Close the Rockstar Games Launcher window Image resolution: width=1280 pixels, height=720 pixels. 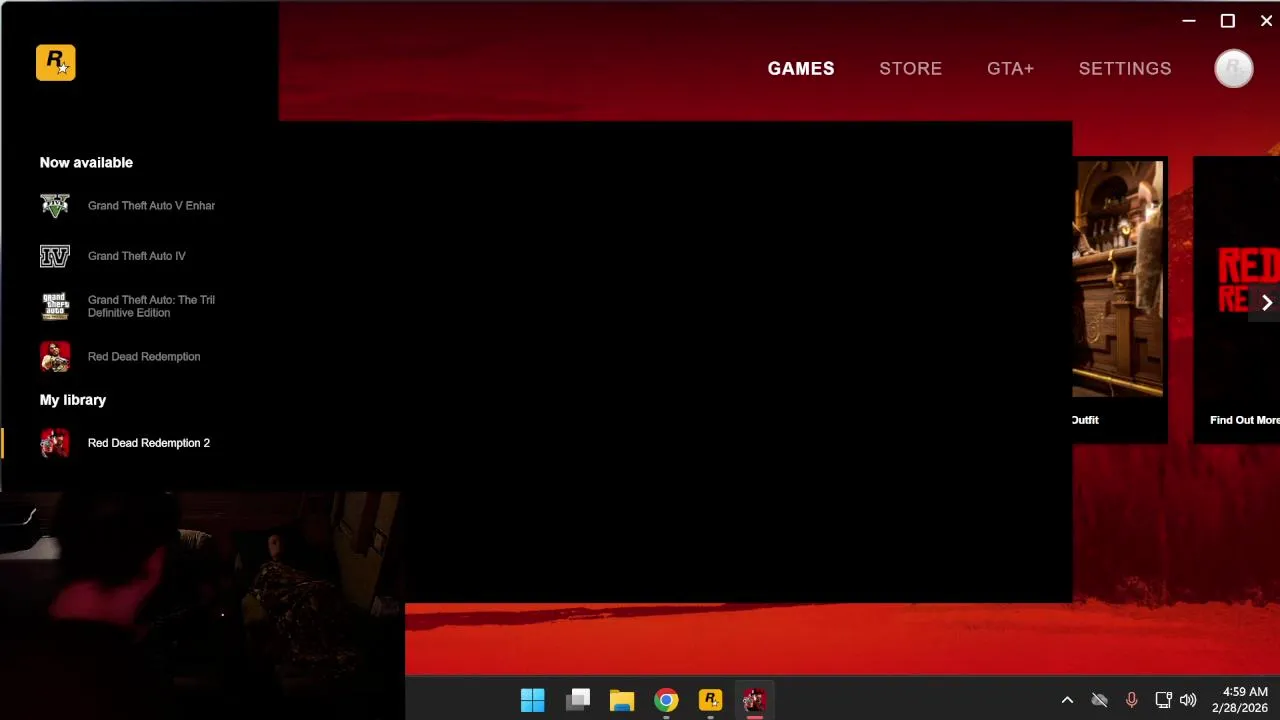(1266, 21)
